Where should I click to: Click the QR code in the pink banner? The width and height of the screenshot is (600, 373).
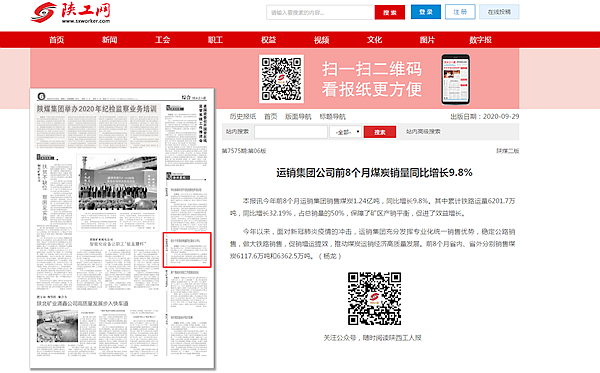click(281, 79)
